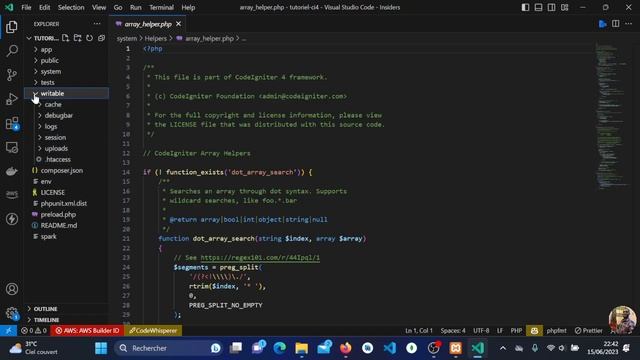This screenshot has width=640, height=360.
Task: Click CodeWhisperer status bar button
Action: point(153,331)
